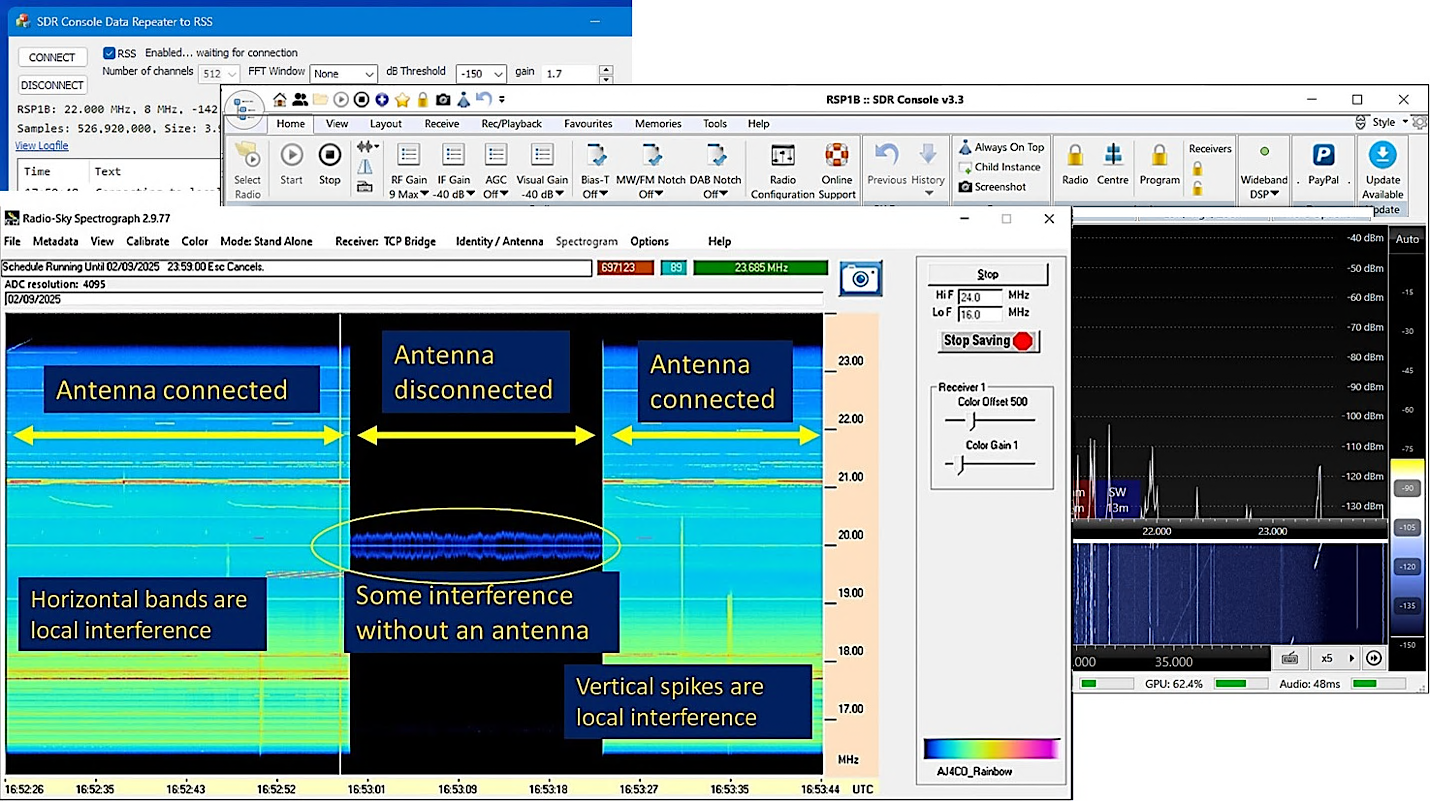The image size is (1430, 801).
Task: Open FFT Window combo box
Action: click(343, 74)
